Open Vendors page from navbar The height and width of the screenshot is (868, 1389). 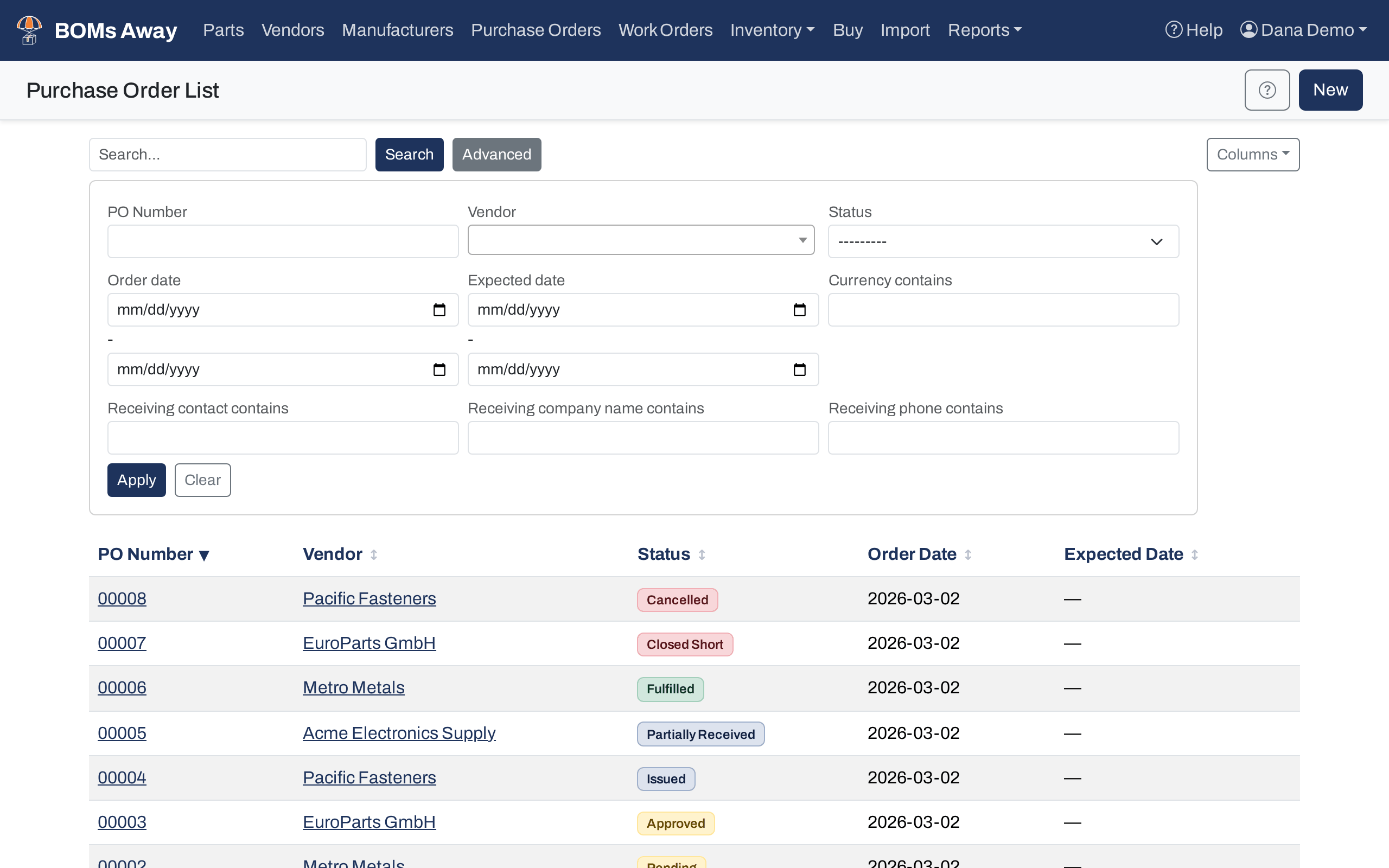tap(293, 30)
